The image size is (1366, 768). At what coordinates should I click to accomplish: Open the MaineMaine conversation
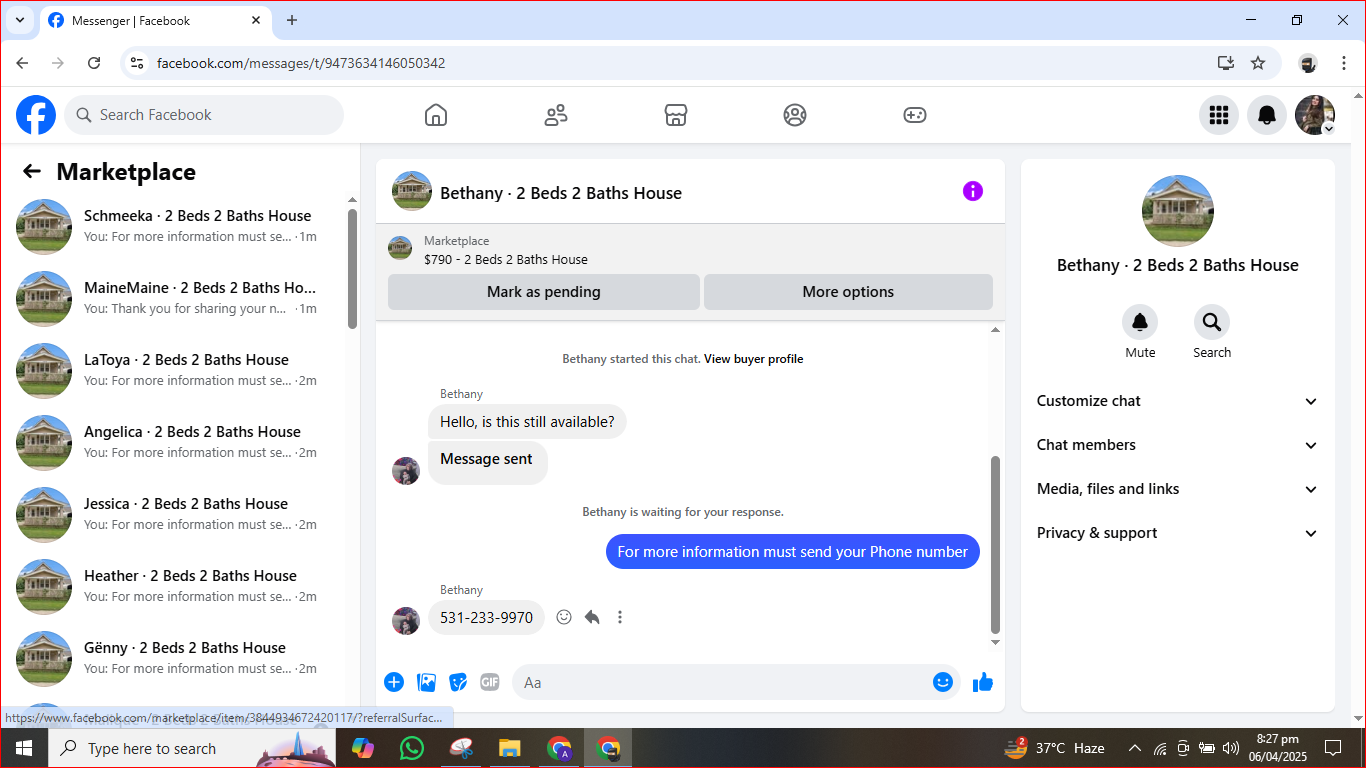coord(174,298)
